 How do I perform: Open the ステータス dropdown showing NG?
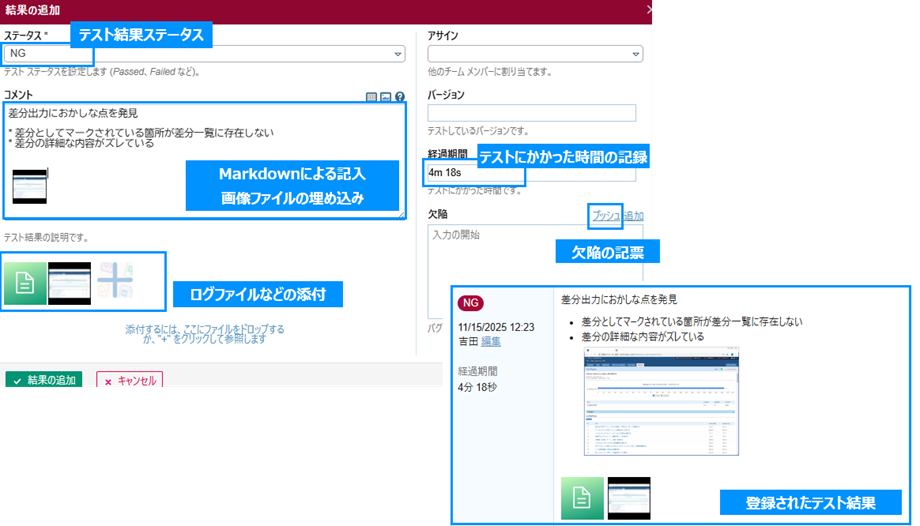(203, 54)
